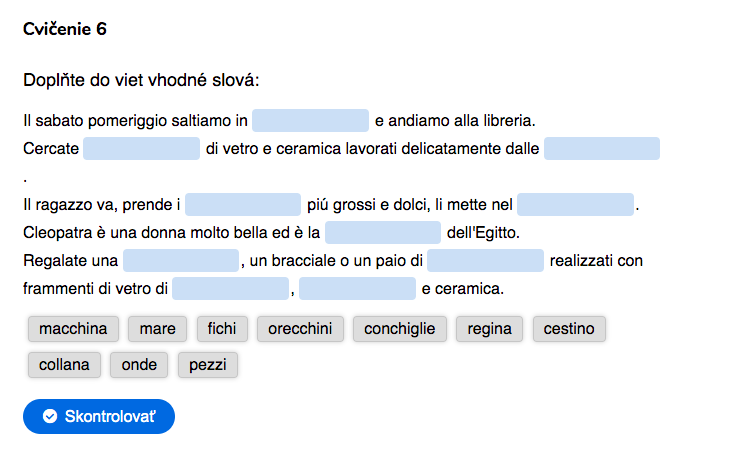Click the blank before "dell'Egitto"
Viewport: 735px width, 450px height.
[x=383, y=232]
